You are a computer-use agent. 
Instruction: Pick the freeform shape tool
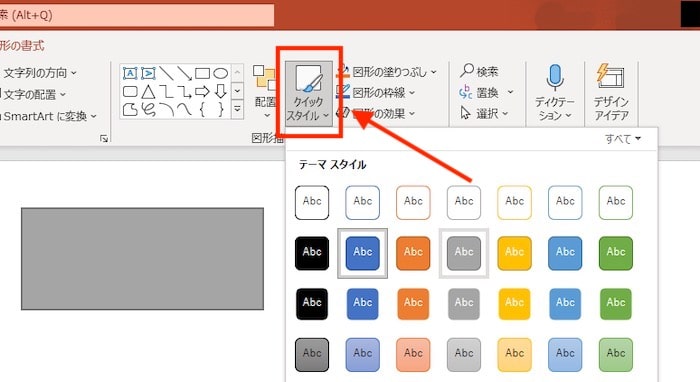click(x=130, y=109)
